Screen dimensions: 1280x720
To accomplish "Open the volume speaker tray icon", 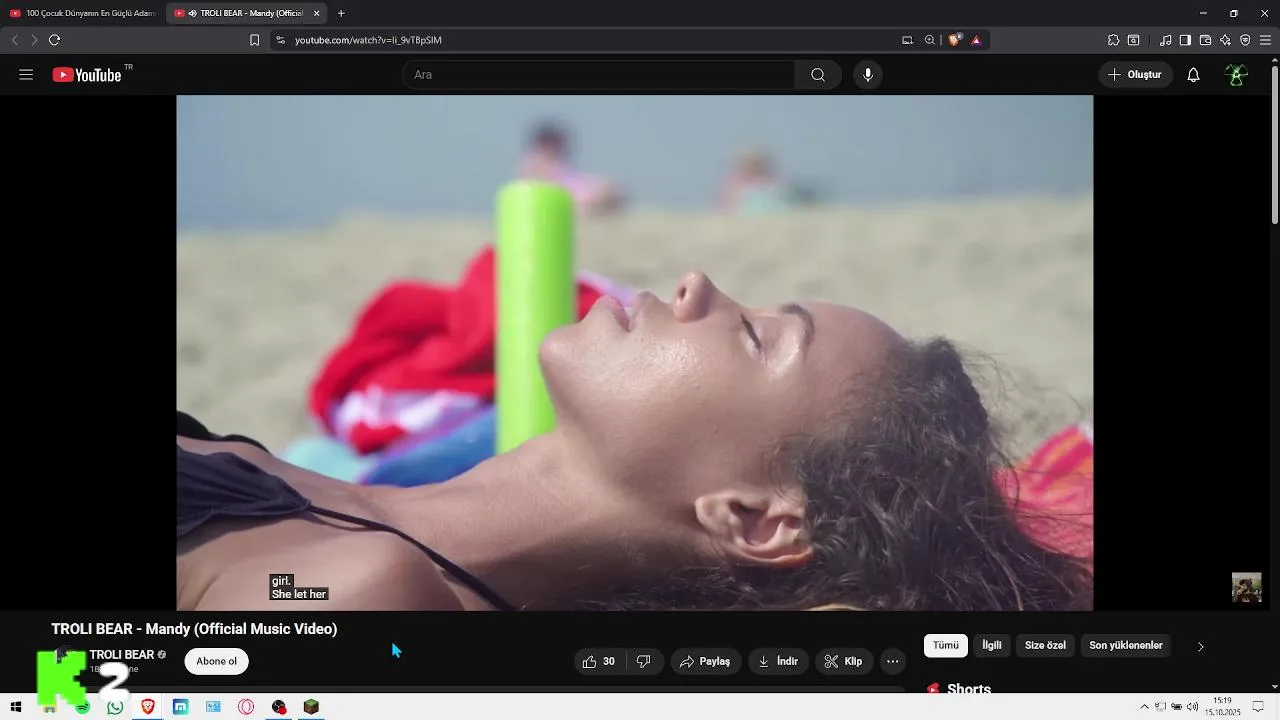I will [x=1192, y=707].
